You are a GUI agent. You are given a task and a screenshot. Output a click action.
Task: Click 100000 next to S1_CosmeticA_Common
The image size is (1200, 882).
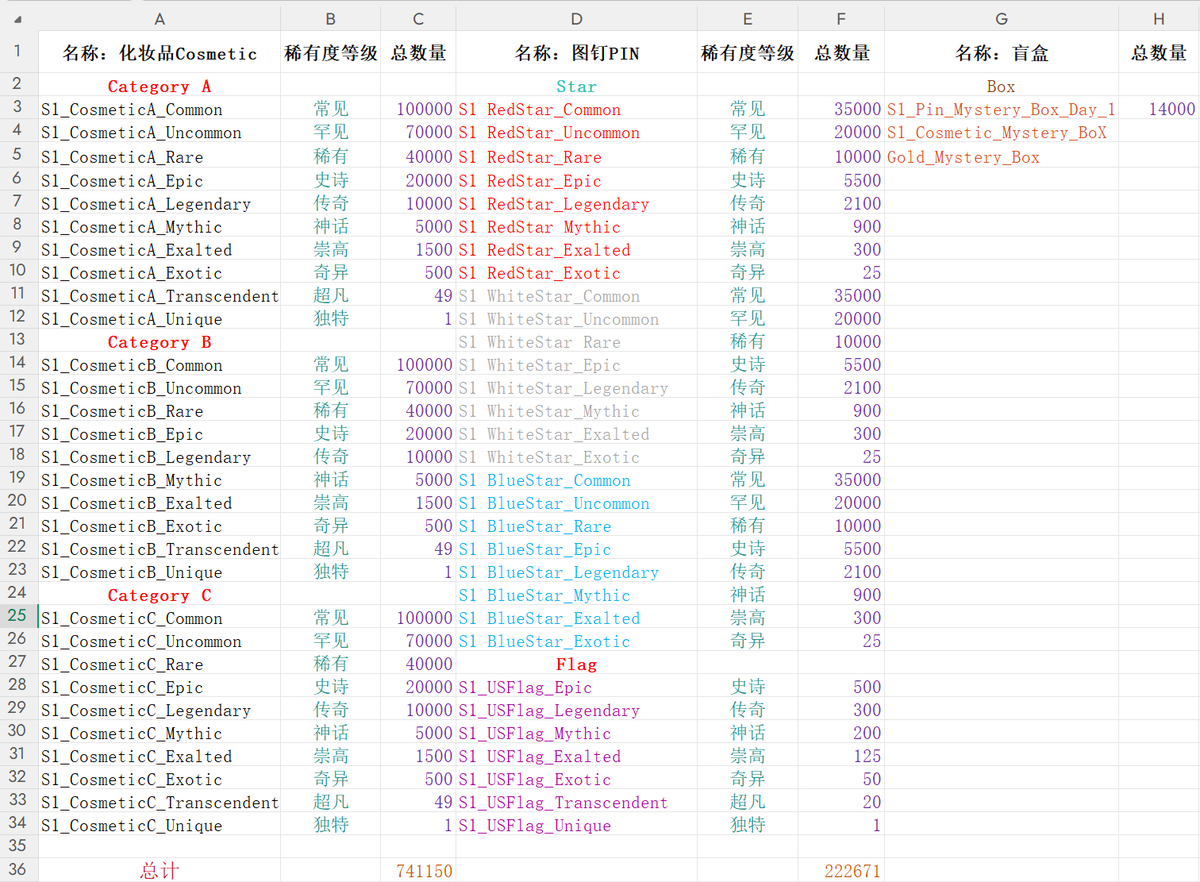tap(418, 110)
